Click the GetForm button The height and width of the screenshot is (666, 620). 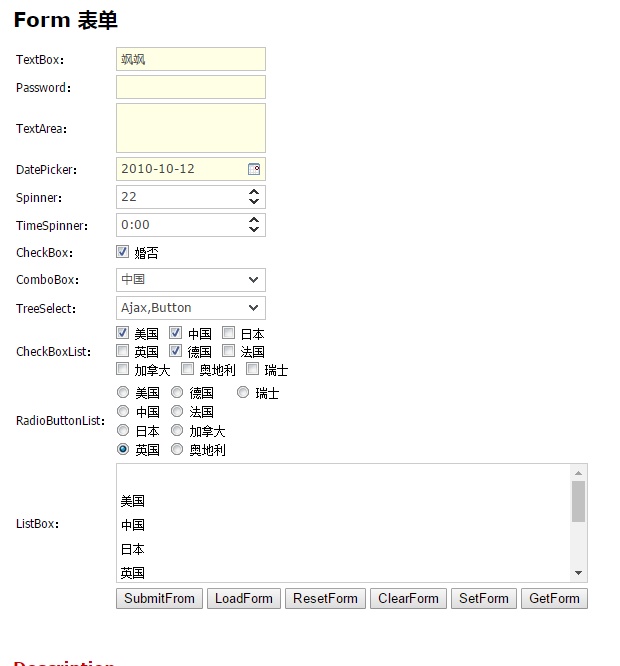(x=554, y=598)
